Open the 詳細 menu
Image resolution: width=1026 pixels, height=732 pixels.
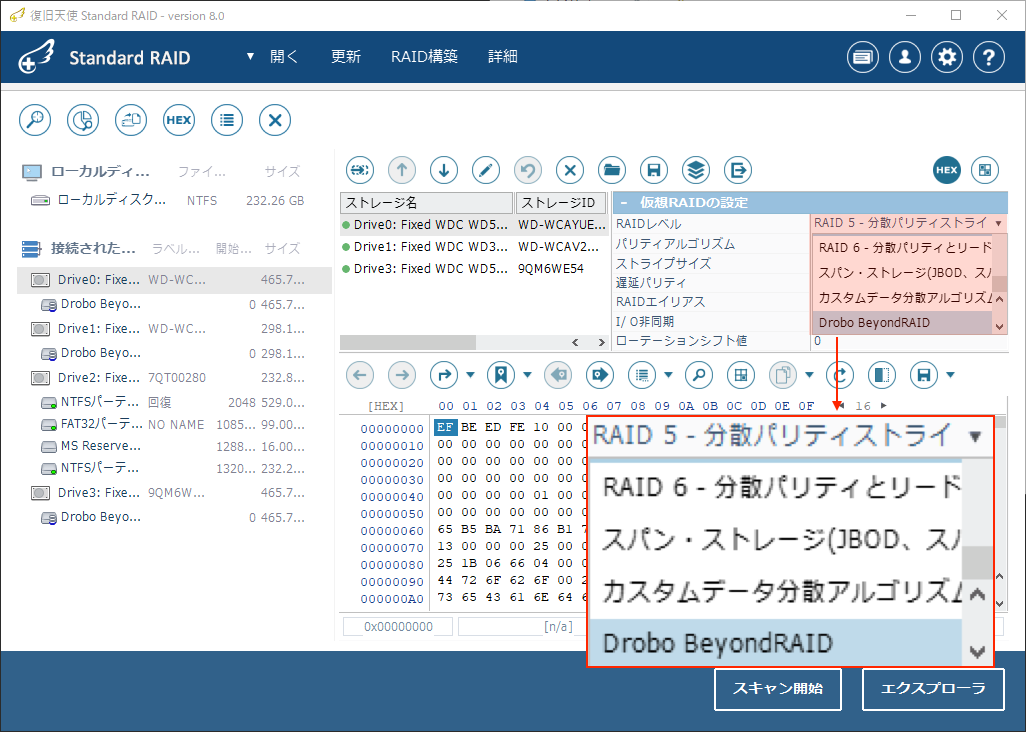[x=503, y=57]
